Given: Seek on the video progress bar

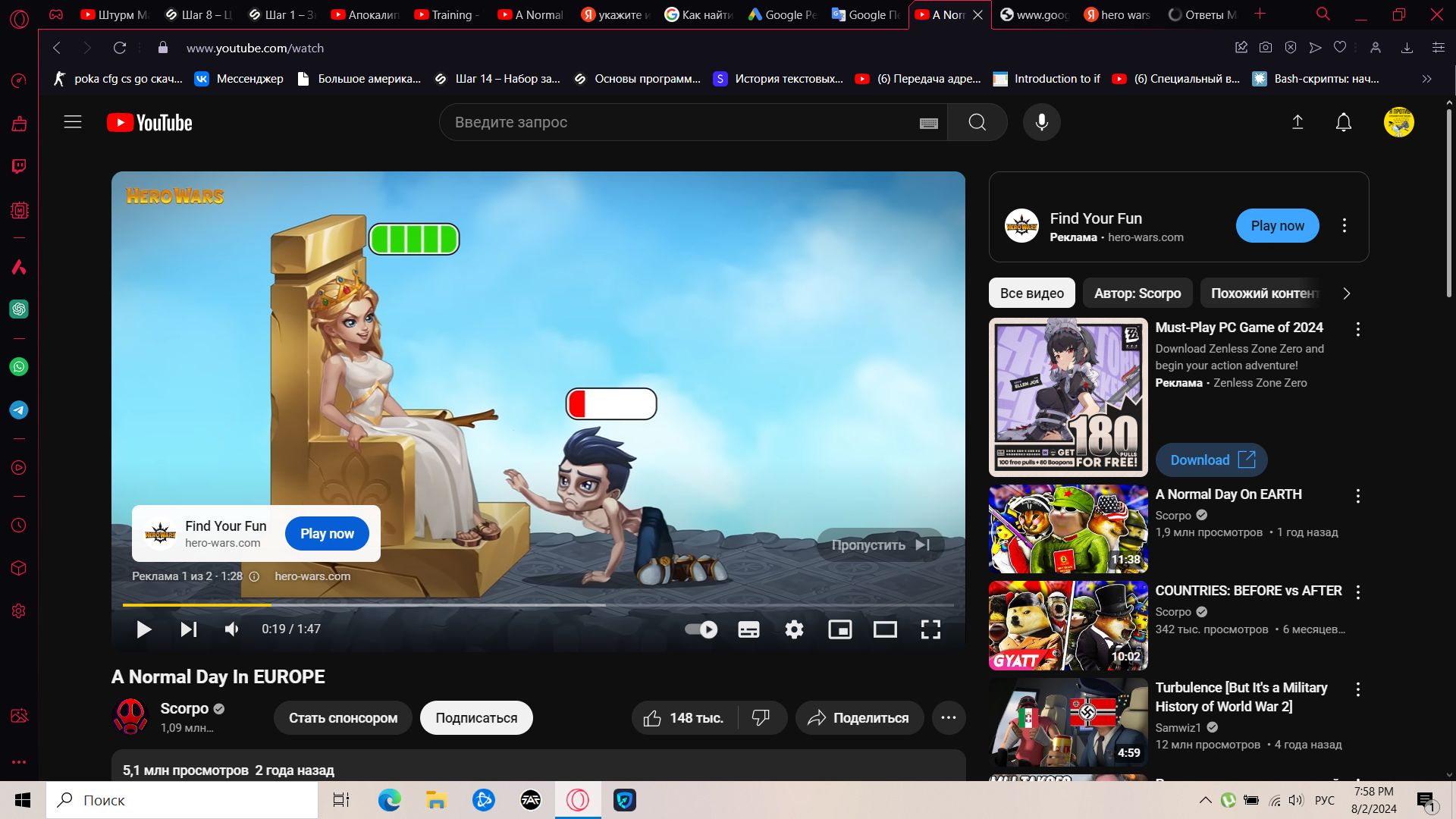Looking at the screenshot, I should coord(538,605).
